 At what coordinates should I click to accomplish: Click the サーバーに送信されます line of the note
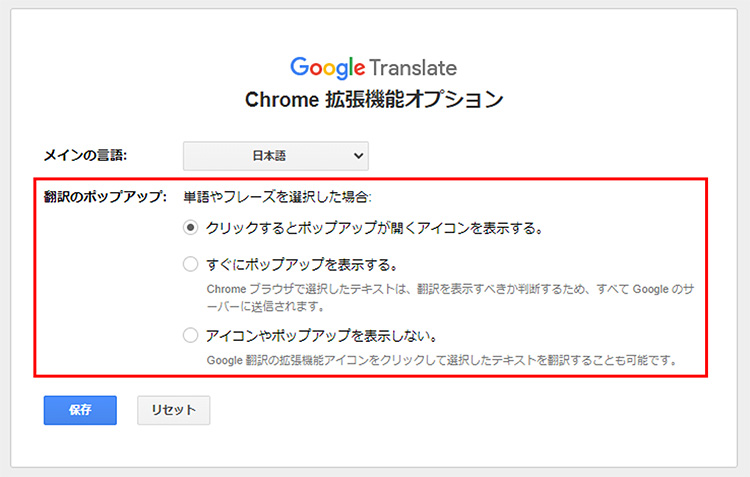tap(265, 306)
